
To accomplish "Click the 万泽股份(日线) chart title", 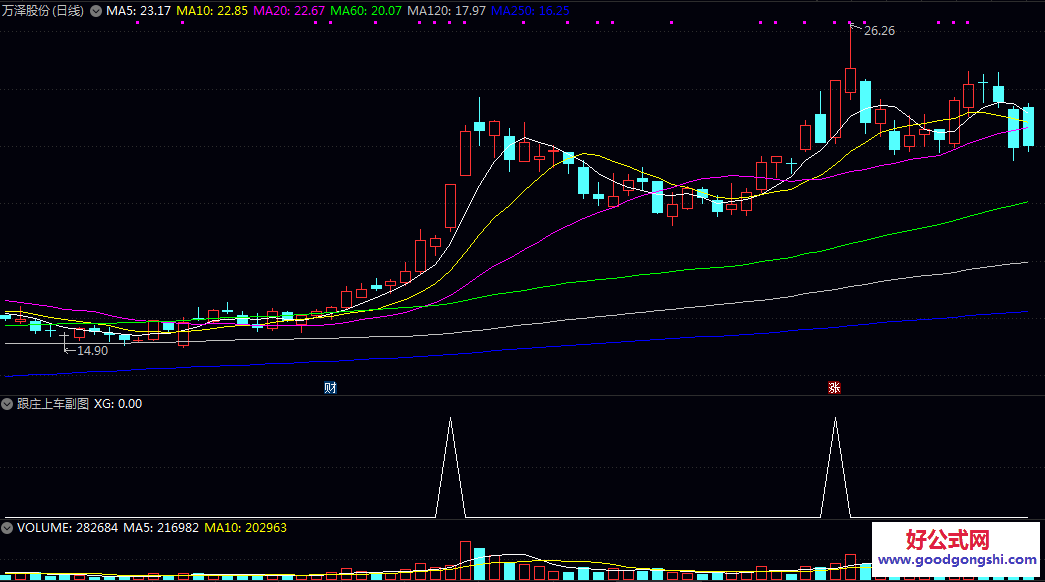I will click(43, 11).
